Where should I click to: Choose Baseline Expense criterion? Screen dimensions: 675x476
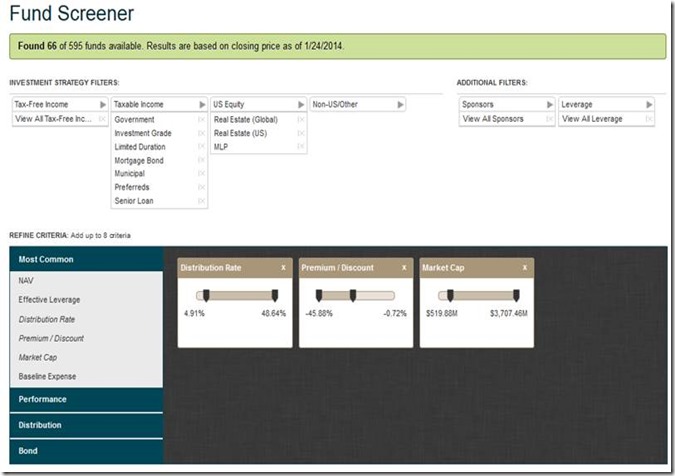tap(47, 376)
